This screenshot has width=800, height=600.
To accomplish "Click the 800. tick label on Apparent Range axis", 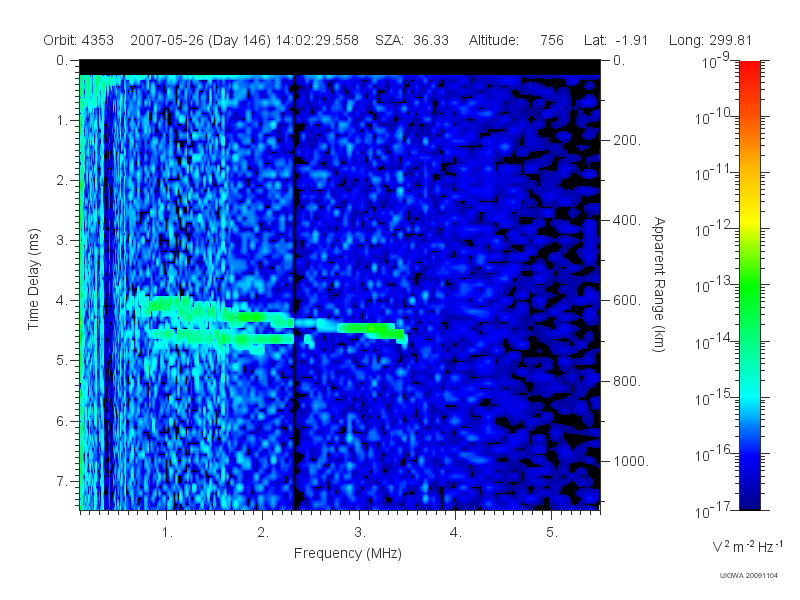I will 627,381.
